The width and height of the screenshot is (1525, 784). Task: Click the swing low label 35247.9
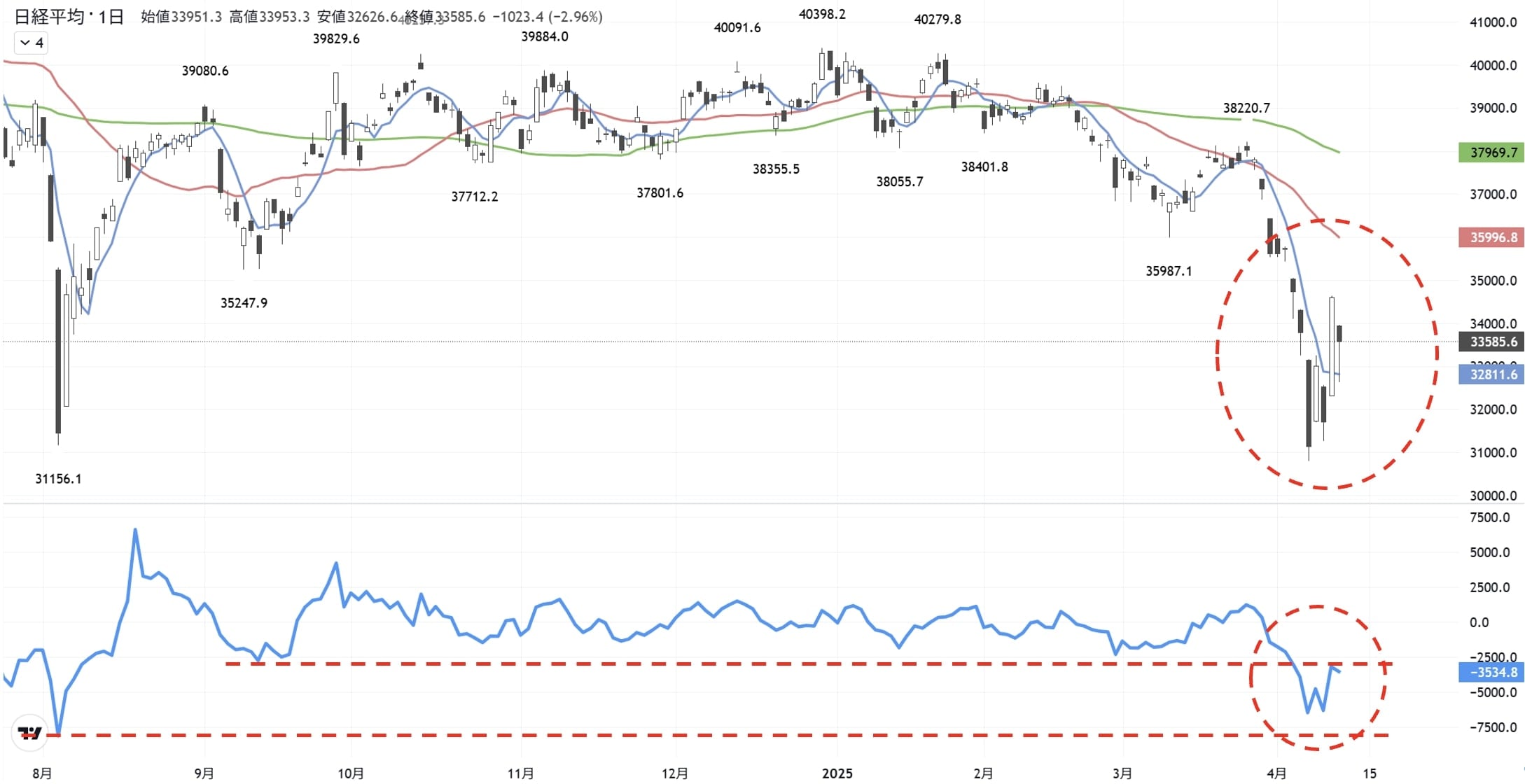[x=244, y=303]
